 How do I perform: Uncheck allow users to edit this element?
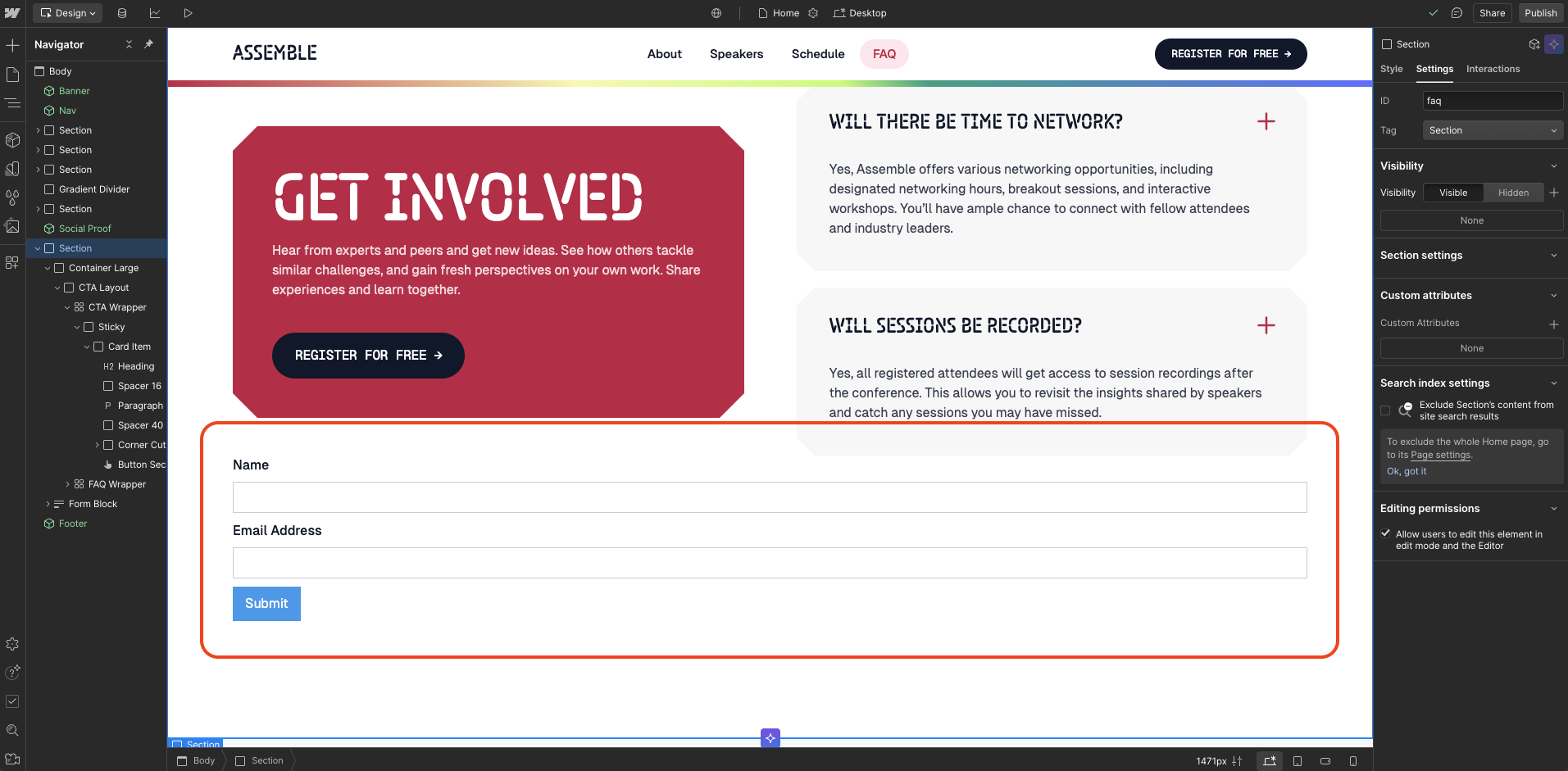(1384, 533)
